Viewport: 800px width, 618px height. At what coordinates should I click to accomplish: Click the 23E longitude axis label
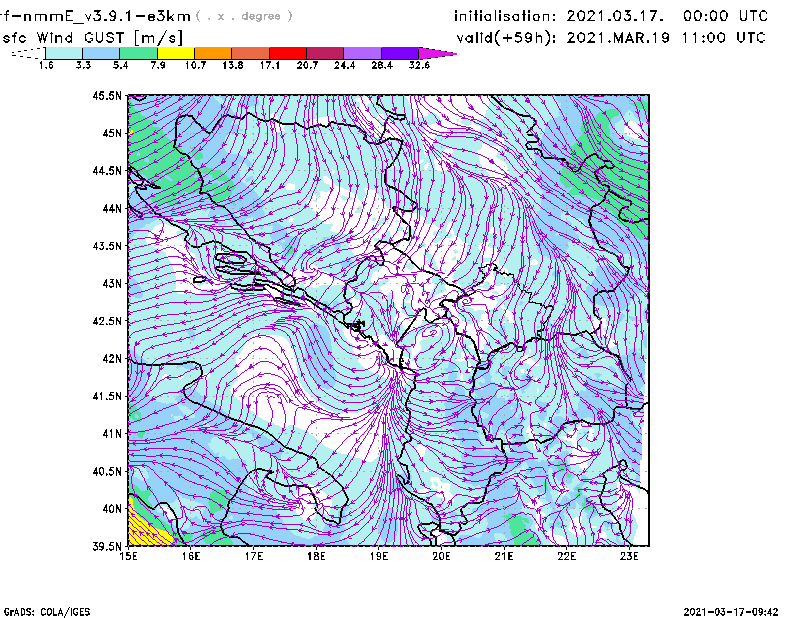pyautogui.click(x=629, y=556)
